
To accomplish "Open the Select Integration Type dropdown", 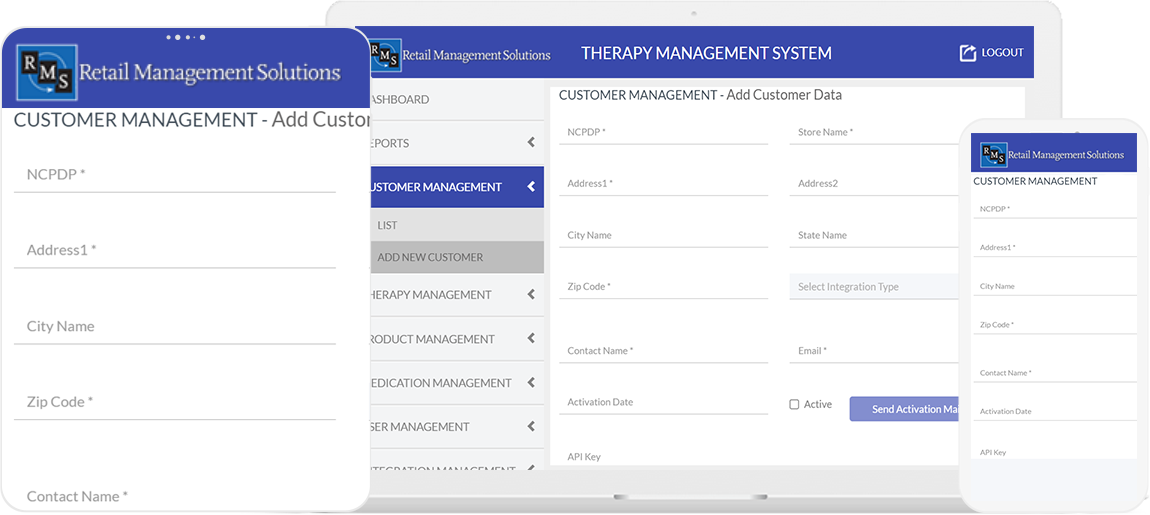I will (x=874, y=287).
